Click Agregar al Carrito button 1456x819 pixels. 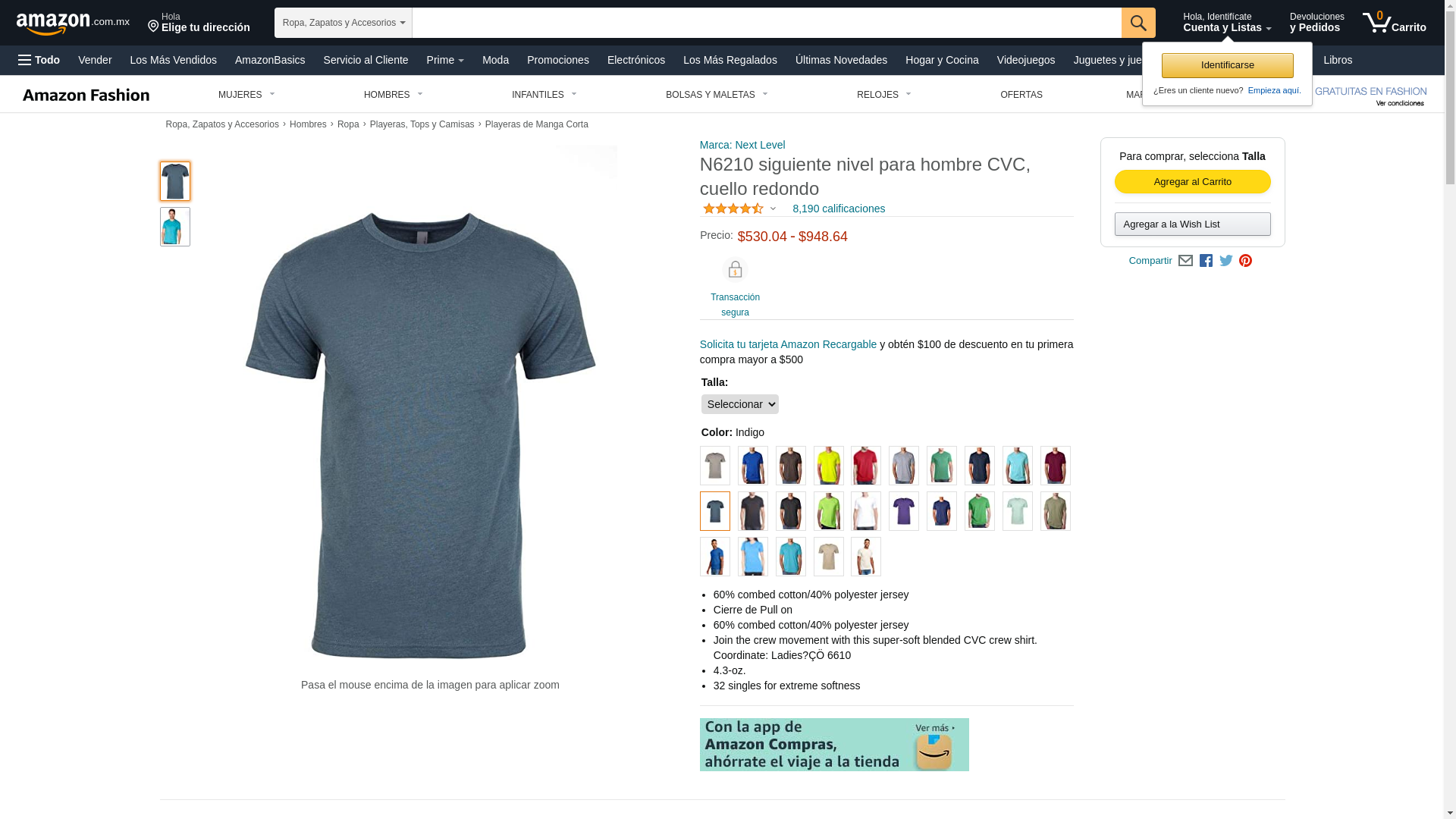[x=1192, y=182]
